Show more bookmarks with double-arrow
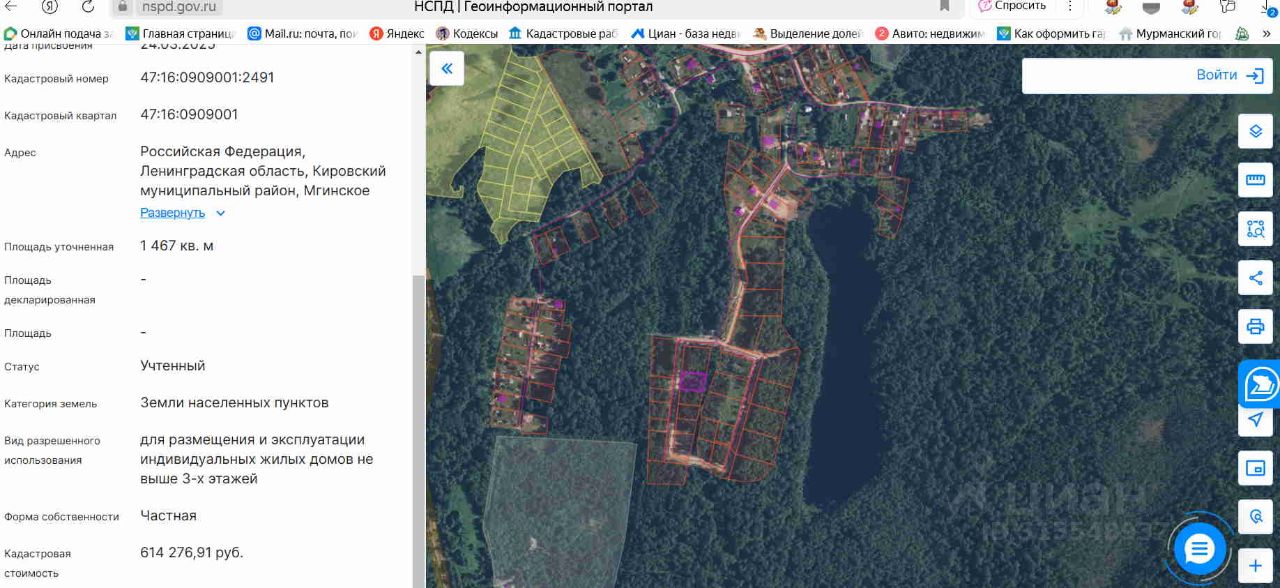The width and height of the screenshot is (1280, 588). (1267, 33)
